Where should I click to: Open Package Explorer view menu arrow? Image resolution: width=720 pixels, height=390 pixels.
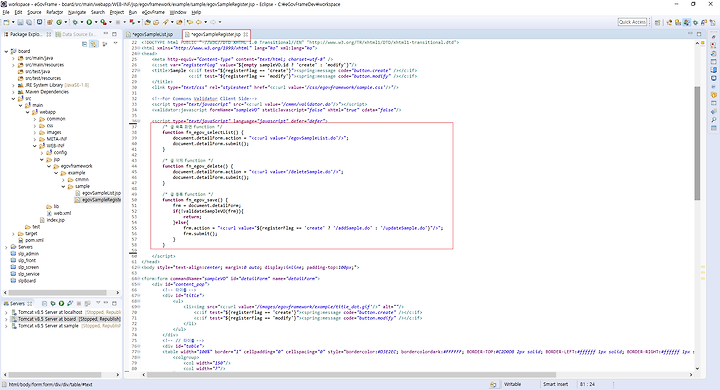click(x=115, y=44)
